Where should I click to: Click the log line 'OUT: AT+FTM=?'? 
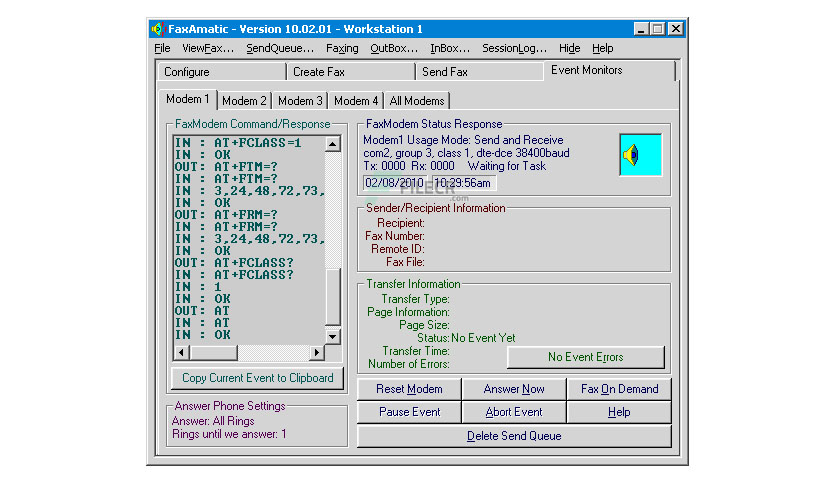[226, 167]
